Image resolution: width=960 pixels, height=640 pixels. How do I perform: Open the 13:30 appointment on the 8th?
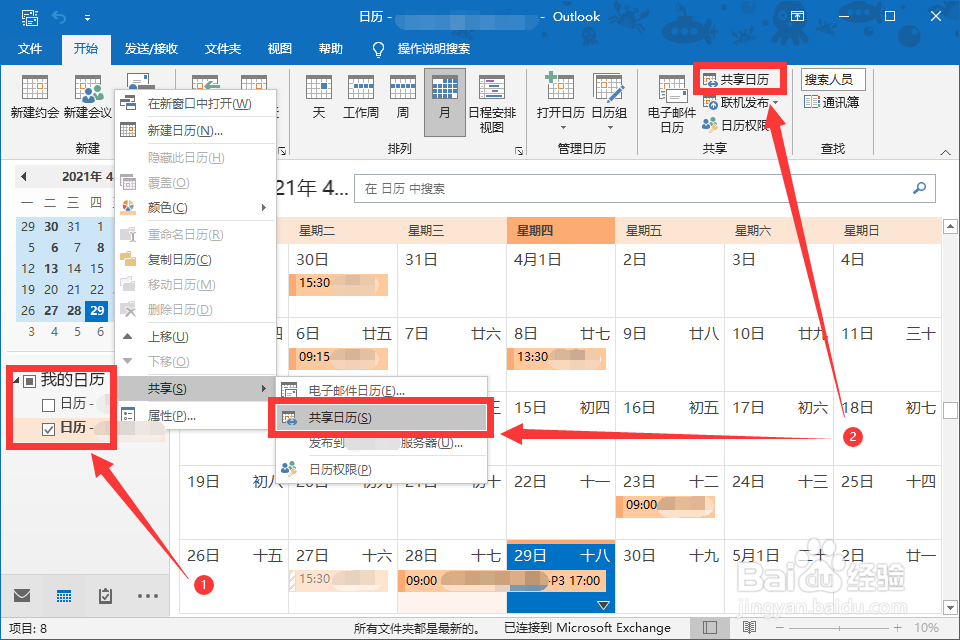[x=557, y=358]
